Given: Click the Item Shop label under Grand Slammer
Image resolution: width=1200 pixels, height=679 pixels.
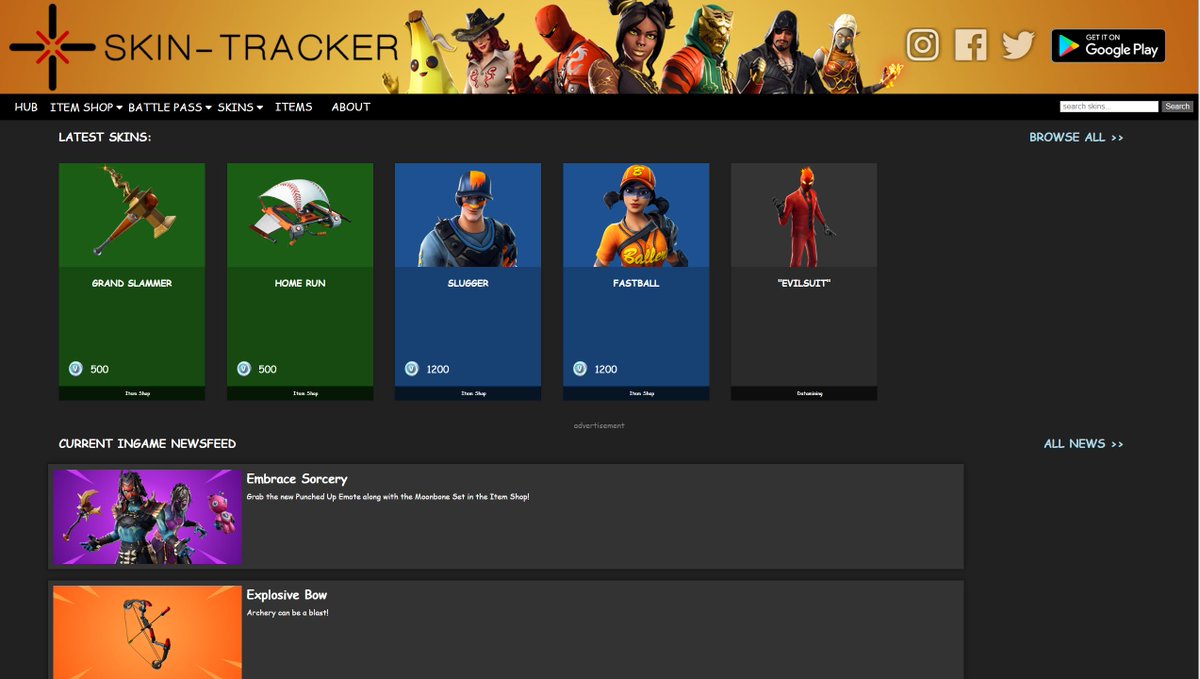Looking at the screenshot, I should 138,394.
